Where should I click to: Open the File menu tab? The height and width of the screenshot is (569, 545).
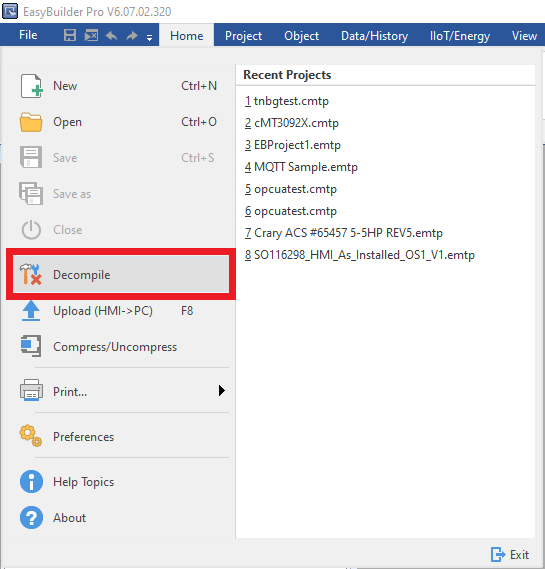(28, 35)
